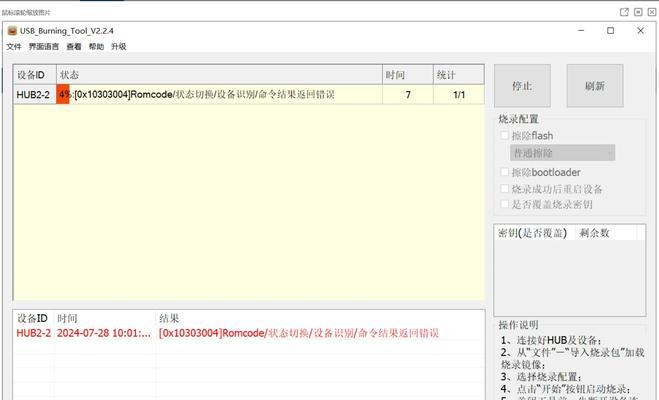This screenshot has width=659, height=400.
Task: Click the pop-out icon in the image viewer bar
Action: 625,12
